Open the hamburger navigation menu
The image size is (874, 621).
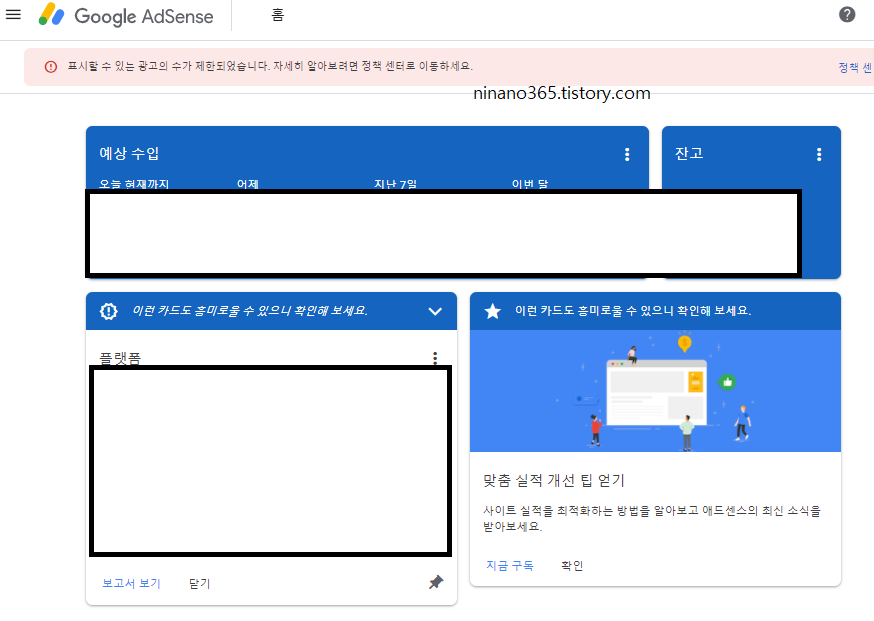click(13, 14)
